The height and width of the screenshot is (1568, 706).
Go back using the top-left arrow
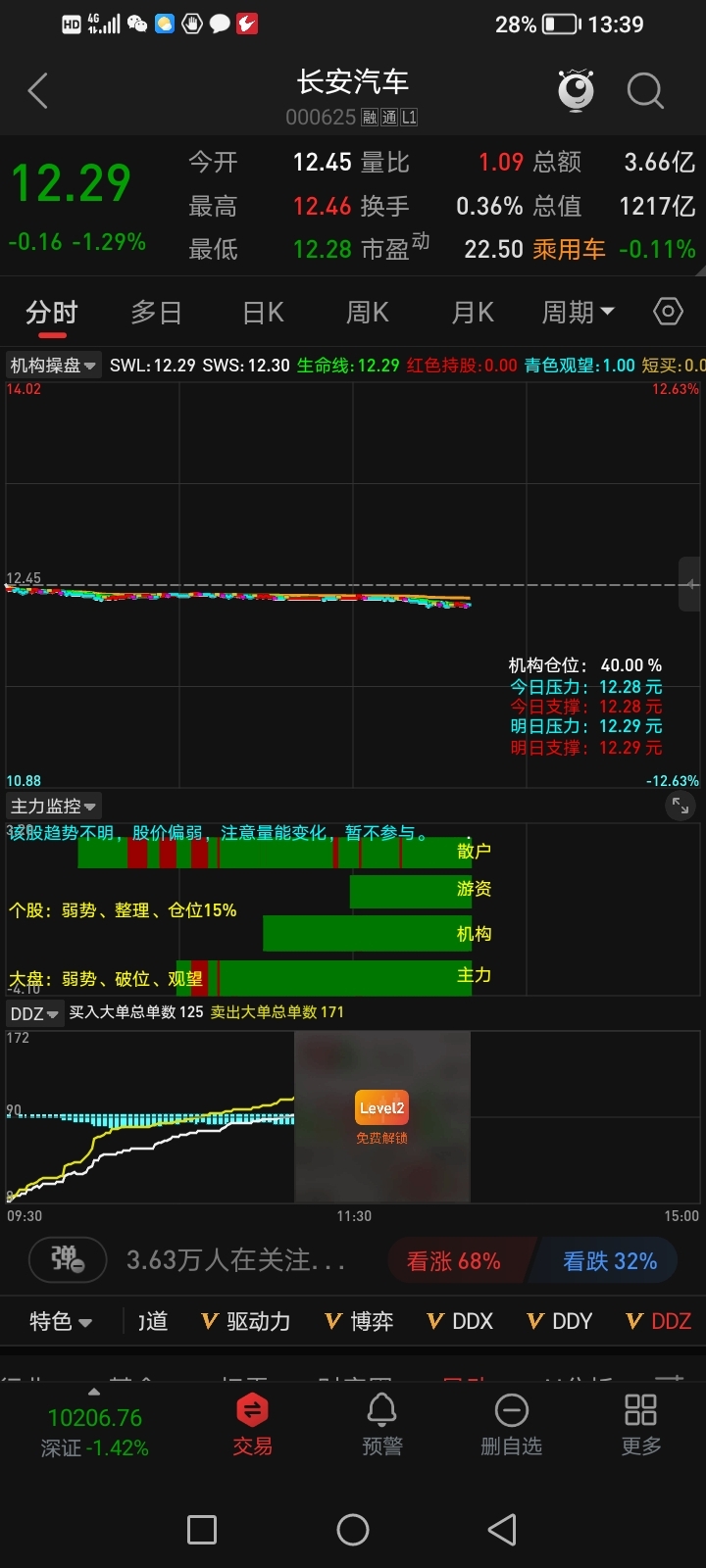(x=37, y=91)
